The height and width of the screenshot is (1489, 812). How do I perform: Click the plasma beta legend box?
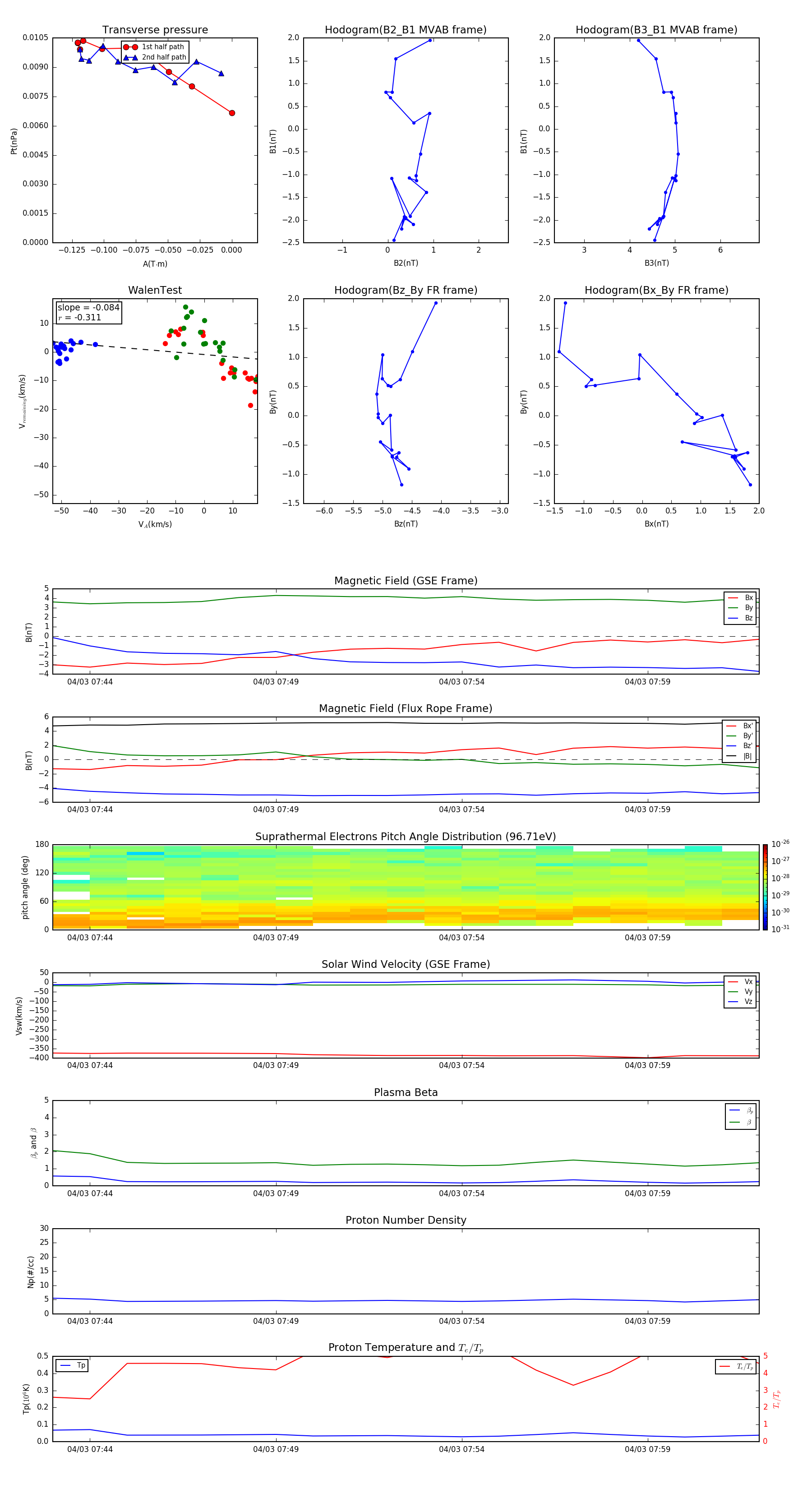pyautogui.click(x=740, y=1116)
